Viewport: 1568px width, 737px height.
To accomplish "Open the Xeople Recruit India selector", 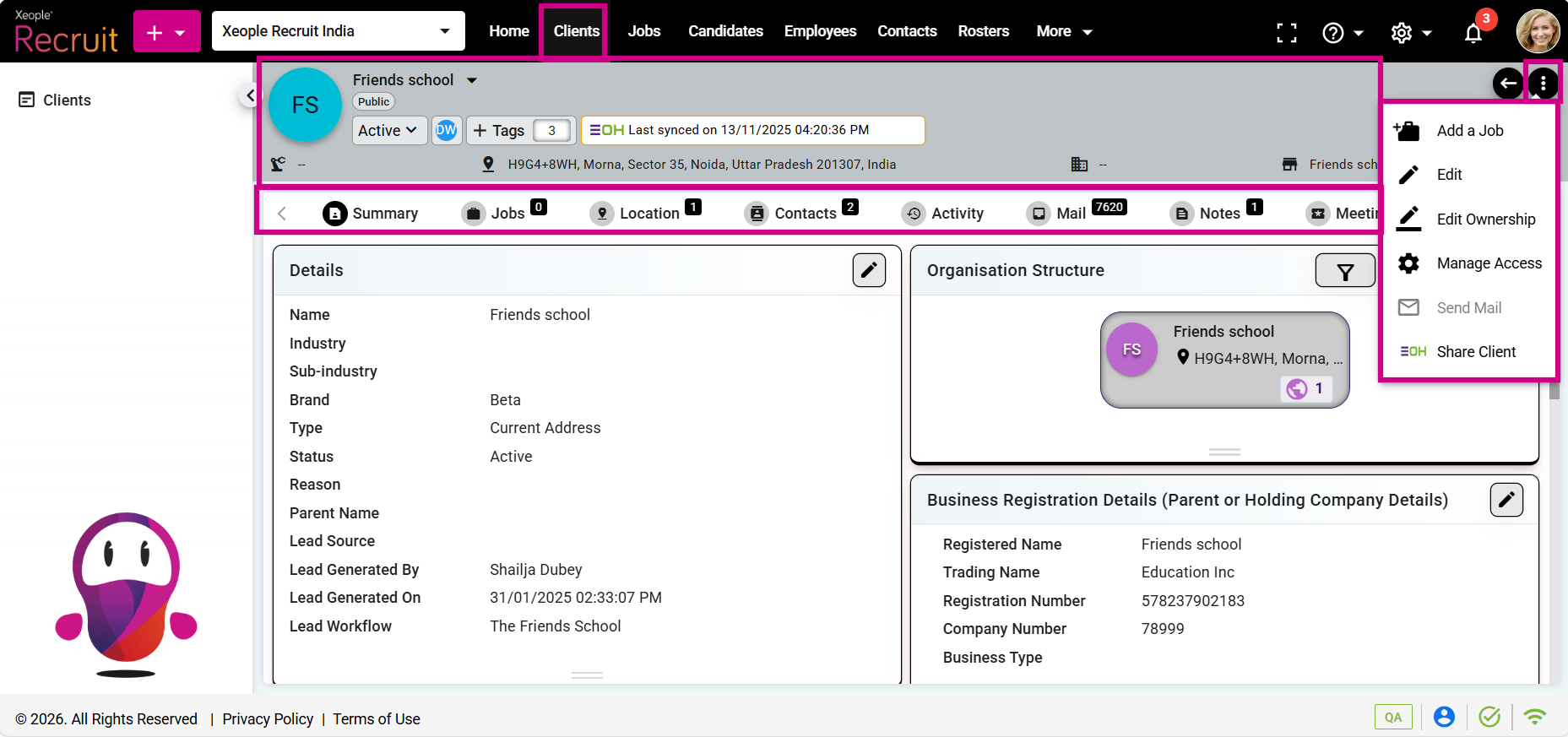I will (338, 31).
